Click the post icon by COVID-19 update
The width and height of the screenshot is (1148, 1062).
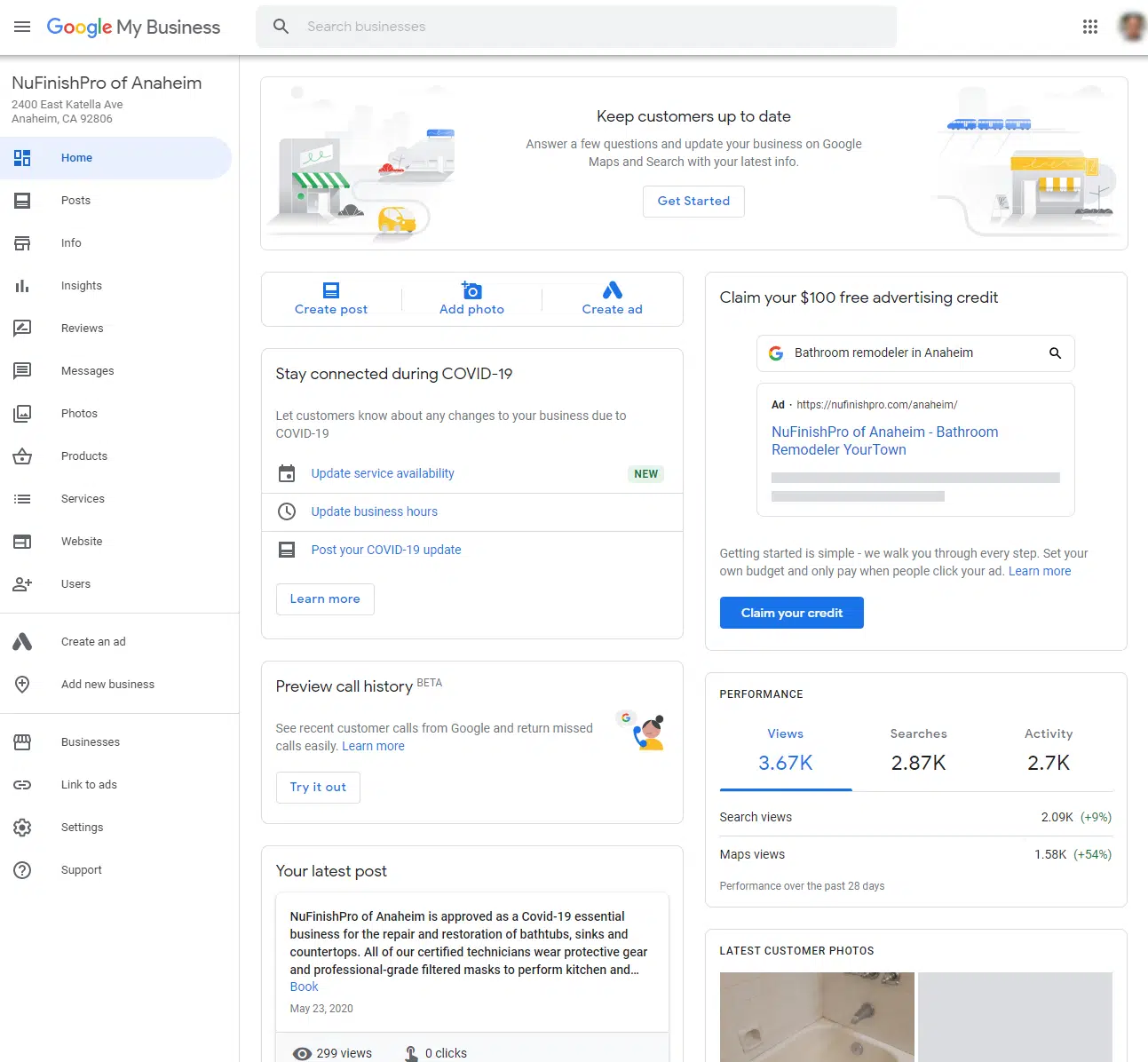[287, 550]
